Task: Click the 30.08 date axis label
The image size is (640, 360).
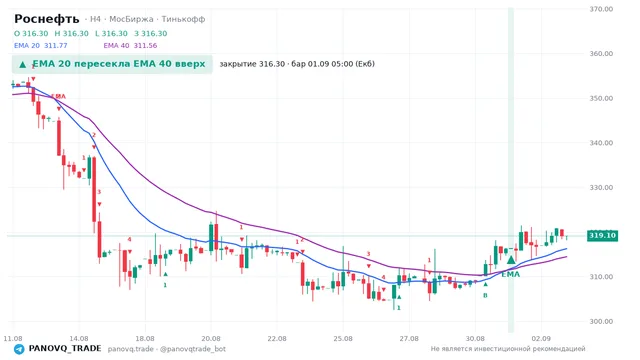Action: [x=475, y=338]
